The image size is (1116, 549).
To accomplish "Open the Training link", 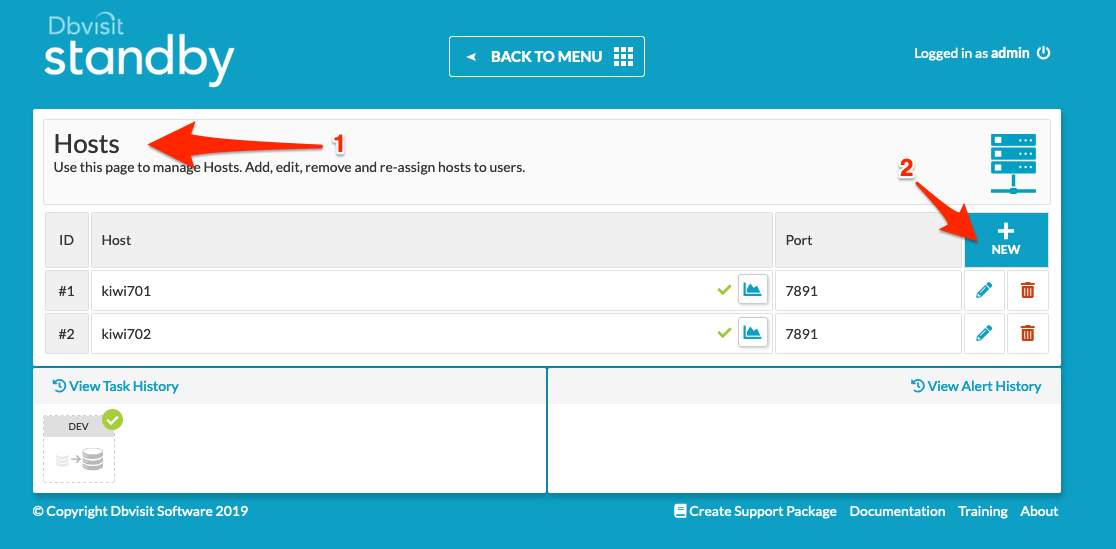I will (983, 511).
